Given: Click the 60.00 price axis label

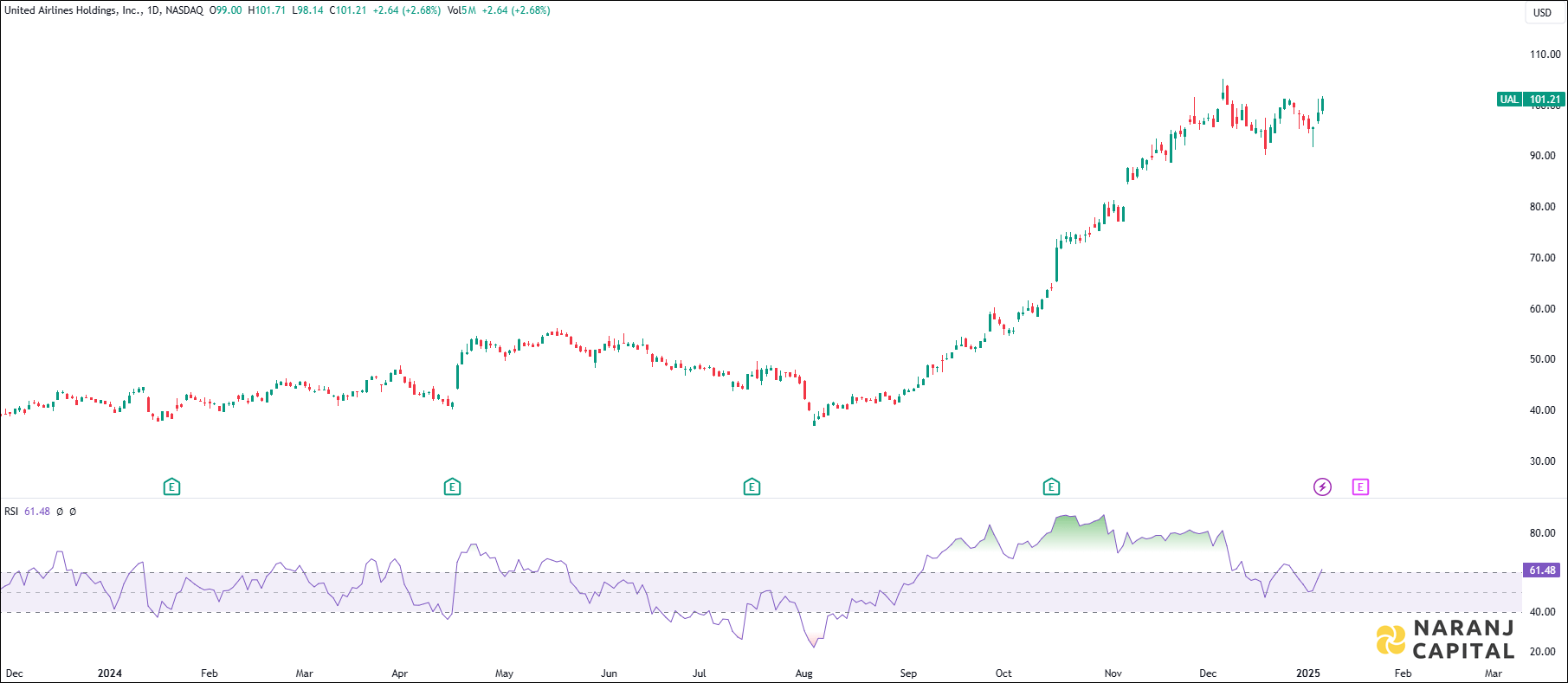Looking at the screenshot, I should pyautogui.click(x=1542, y=309).
